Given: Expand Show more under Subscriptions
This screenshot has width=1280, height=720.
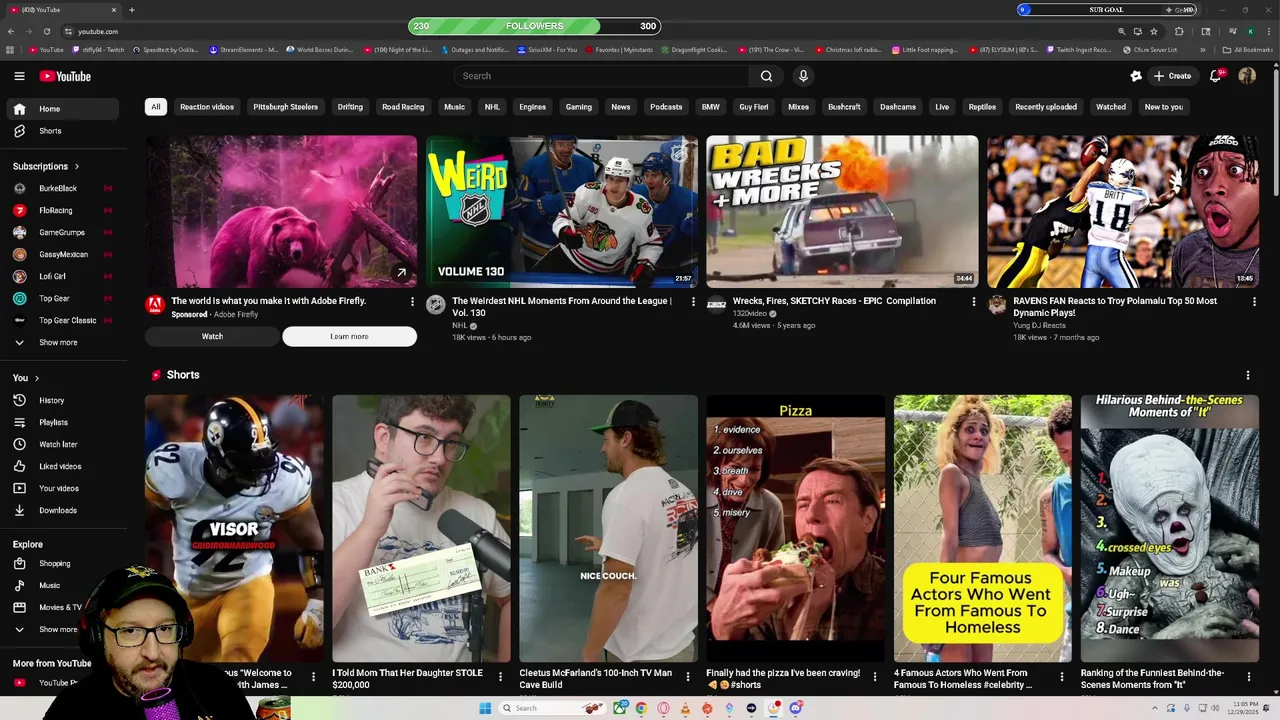Looking at the screenshot, I should tap(63, 342).
